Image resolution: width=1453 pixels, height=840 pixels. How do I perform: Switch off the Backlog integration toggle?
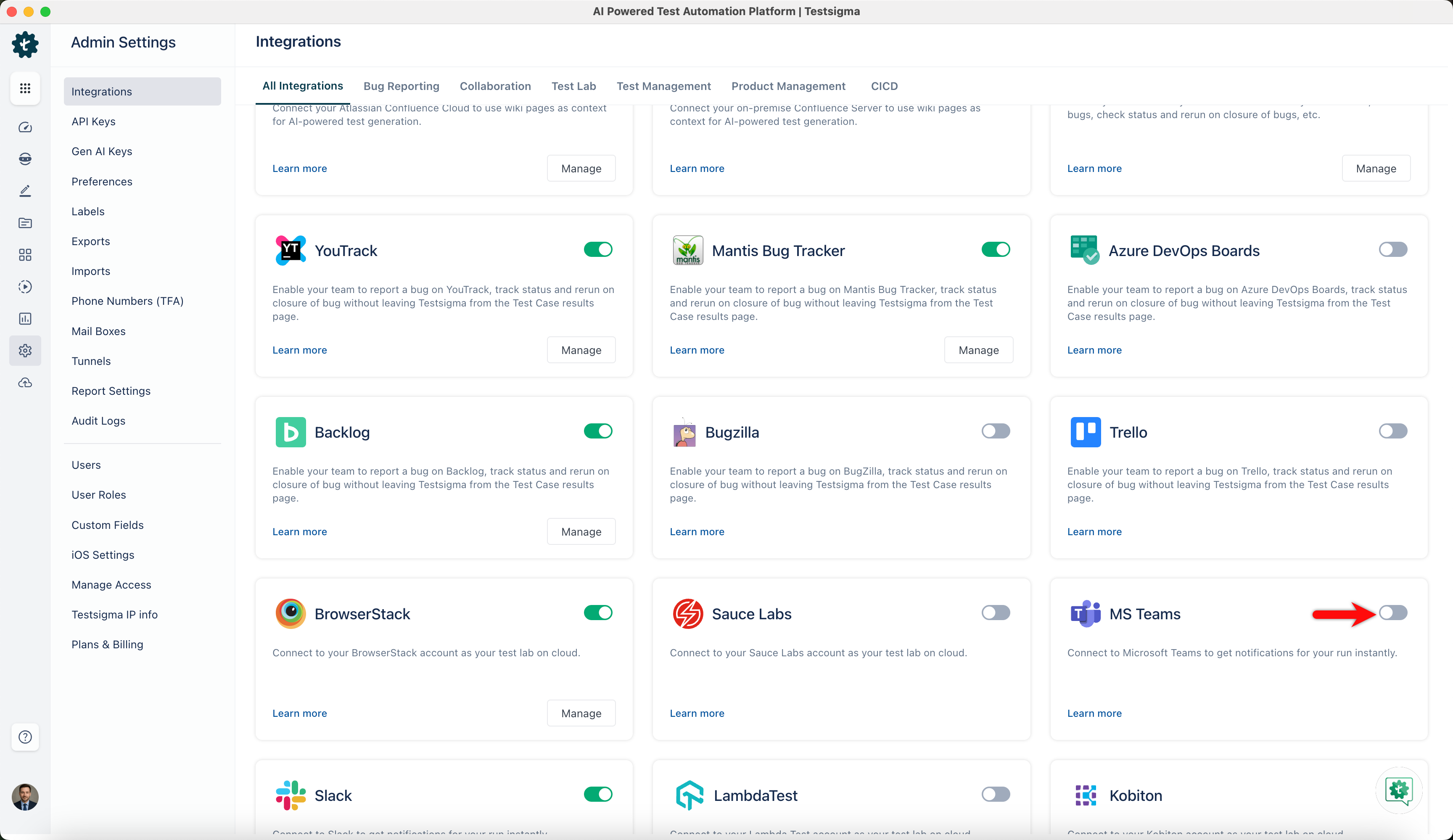click(598, 431)
